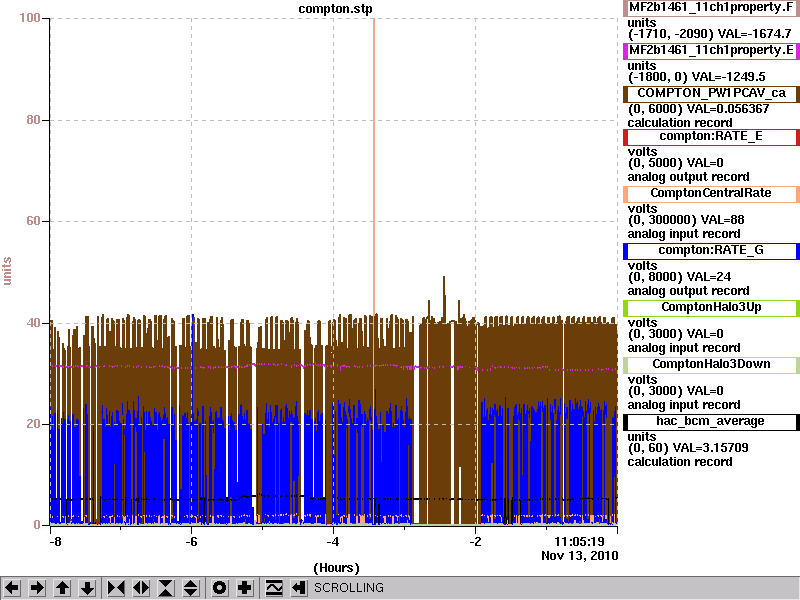Select the black hac_bcm_average legend entry
The image size is (800, 600).
pos(711,421)
